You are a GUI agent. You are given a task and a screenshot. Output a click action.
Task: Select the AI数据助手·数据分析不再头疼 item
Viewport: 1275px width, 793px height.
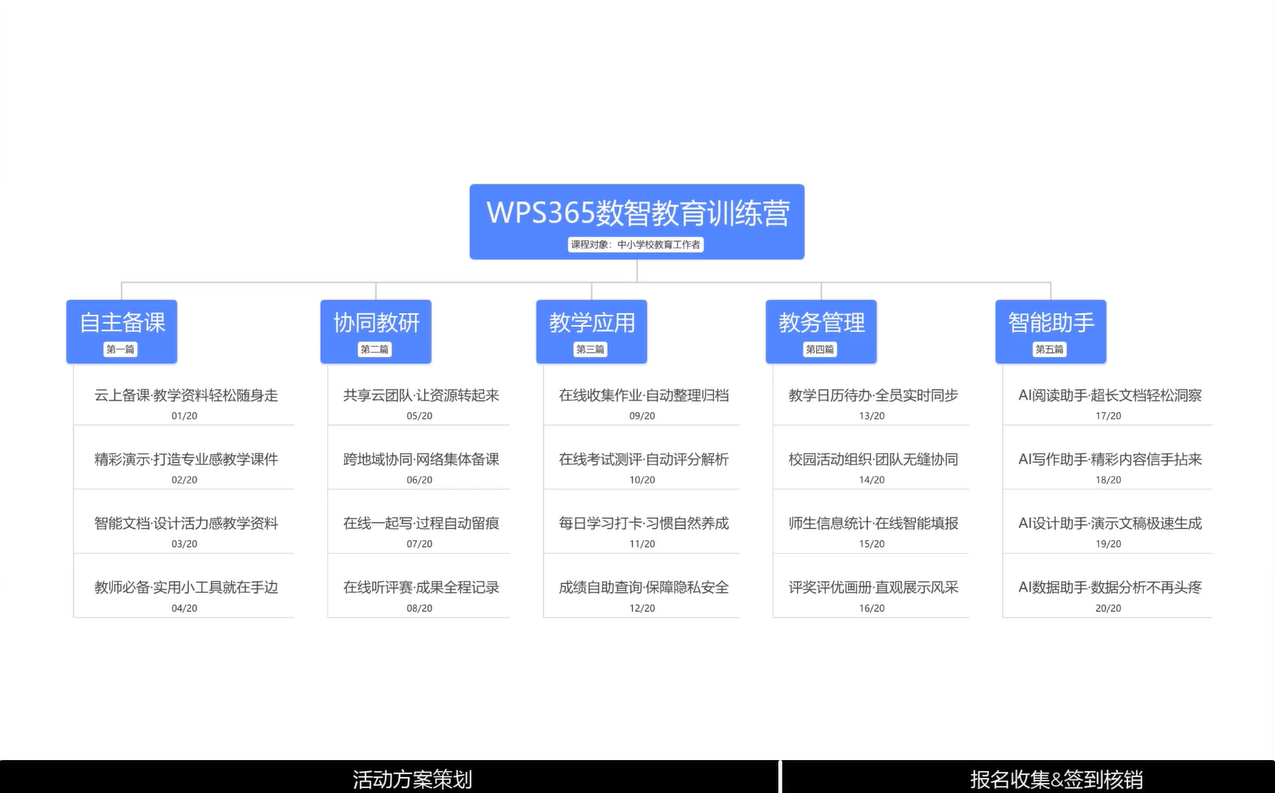(1109, 588)
